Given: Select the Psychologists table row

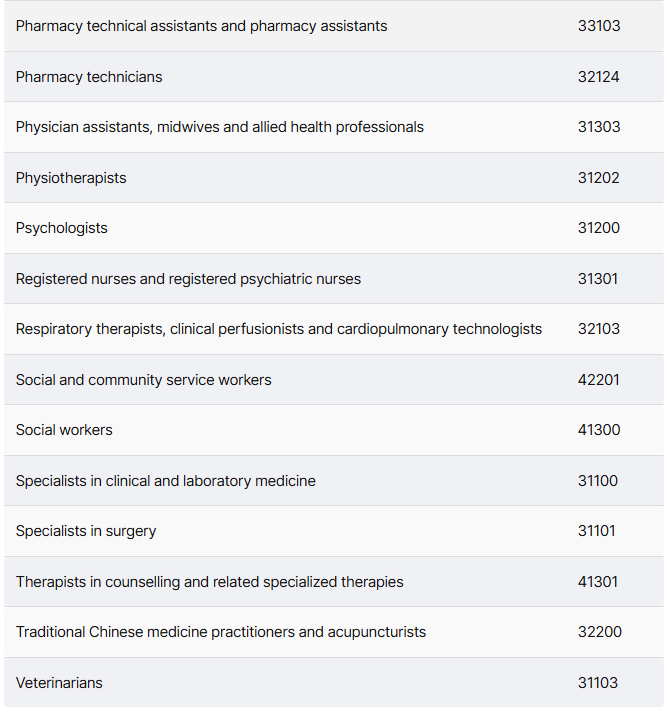Looking at the screenshot, I should 334,228.
